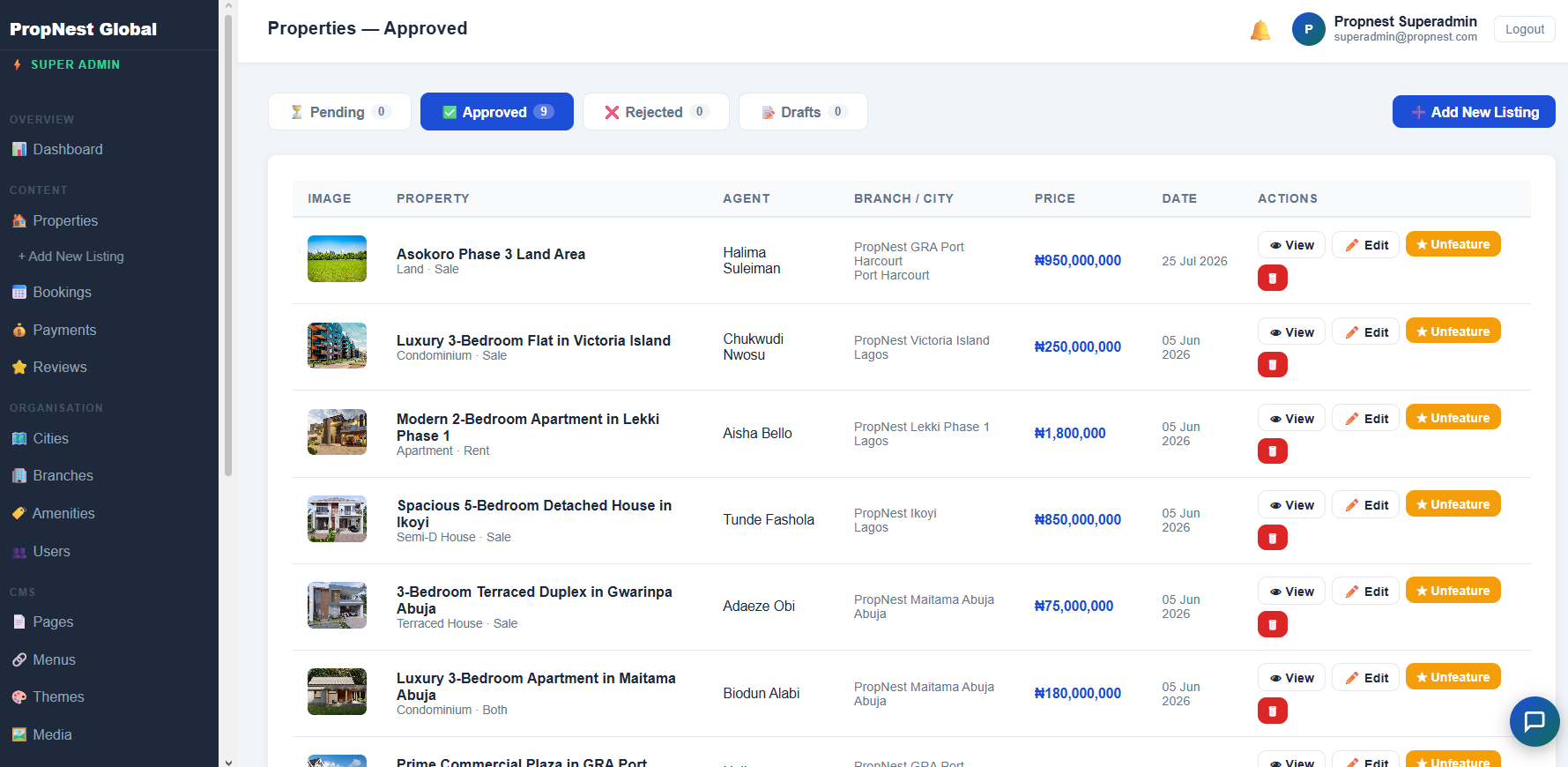
Task: Log out using the Logout button
Action: pos(1524,29)
